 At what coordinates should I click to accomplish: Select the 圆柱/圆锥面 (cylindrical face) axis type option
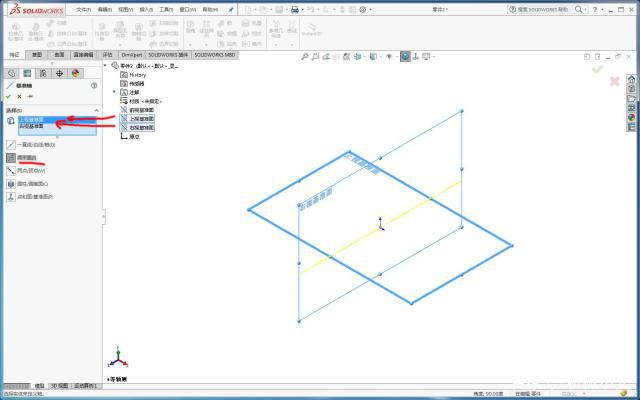(27, 184)
